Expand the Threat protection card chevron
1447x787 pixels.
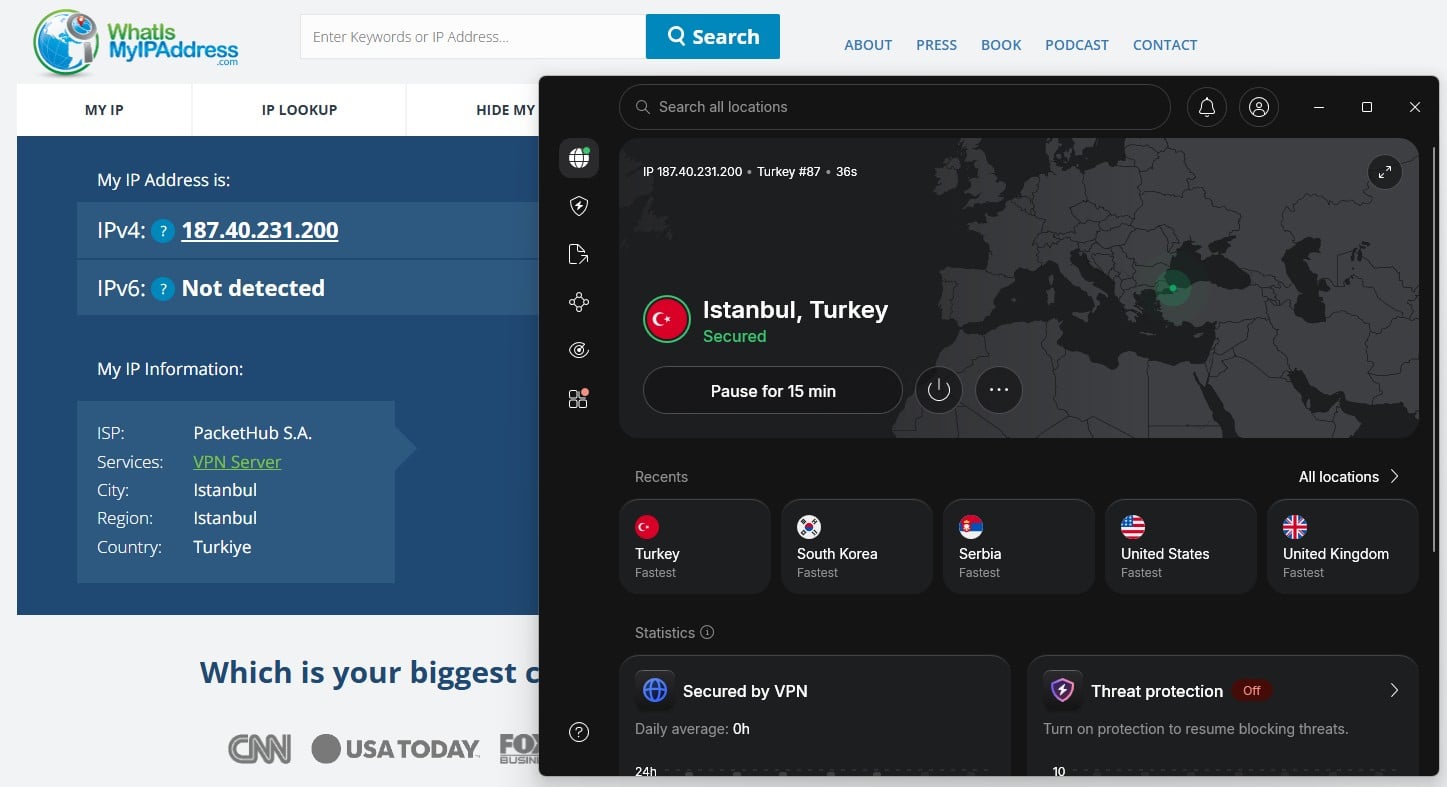1394,690
